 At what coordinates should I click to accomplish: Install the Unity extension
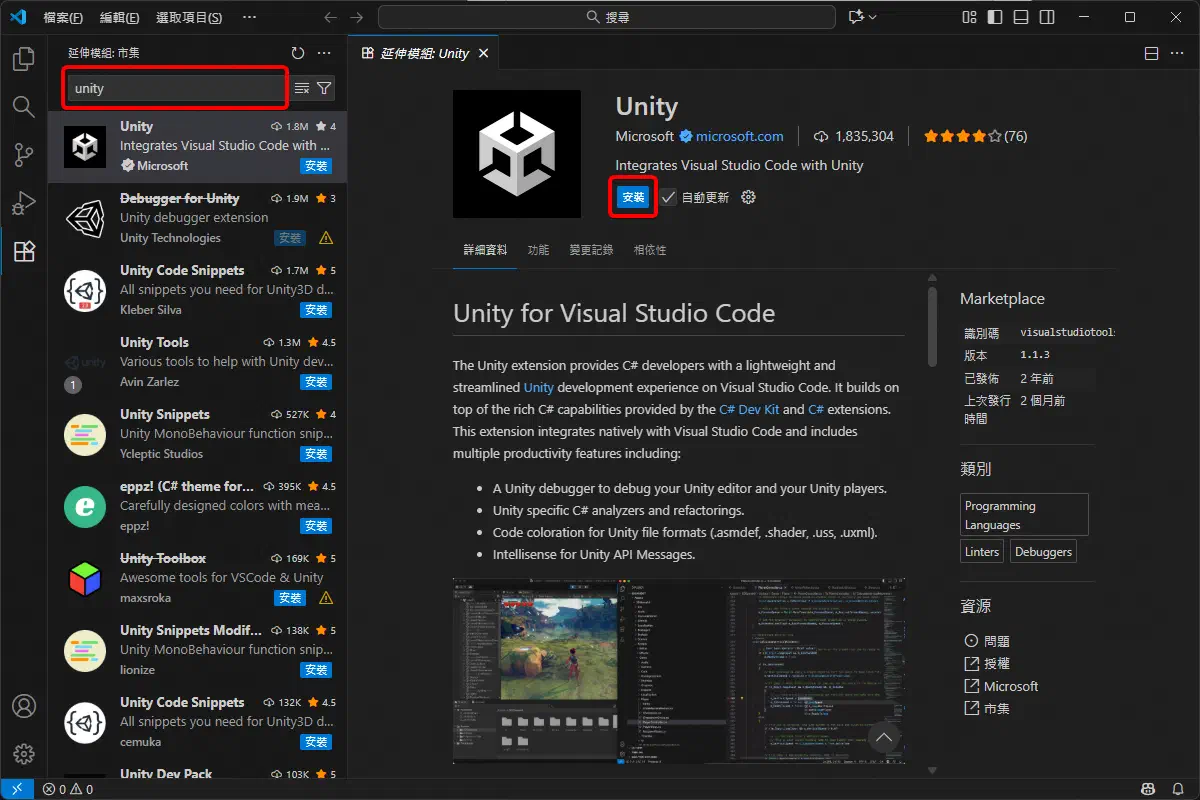632,197
